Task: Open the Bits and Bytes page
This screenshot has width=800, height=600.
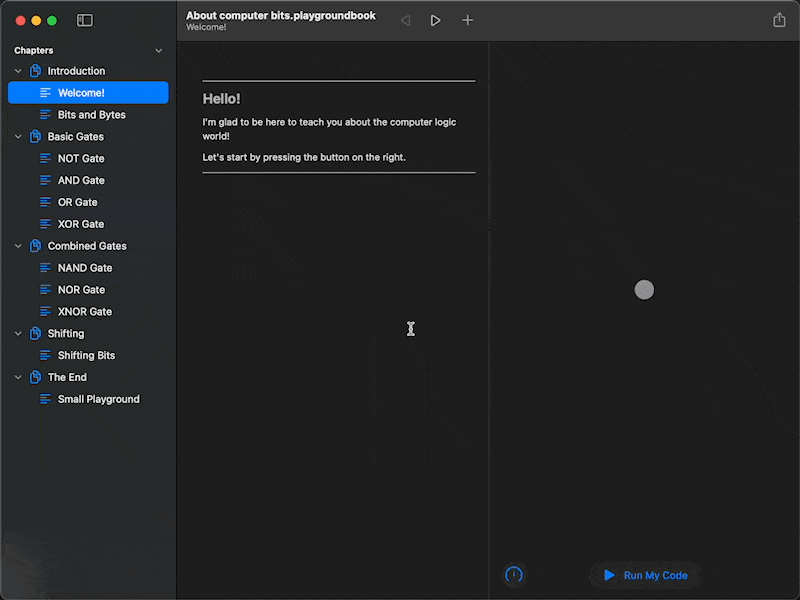Action: pyautogui.click(x=88, y=115)
